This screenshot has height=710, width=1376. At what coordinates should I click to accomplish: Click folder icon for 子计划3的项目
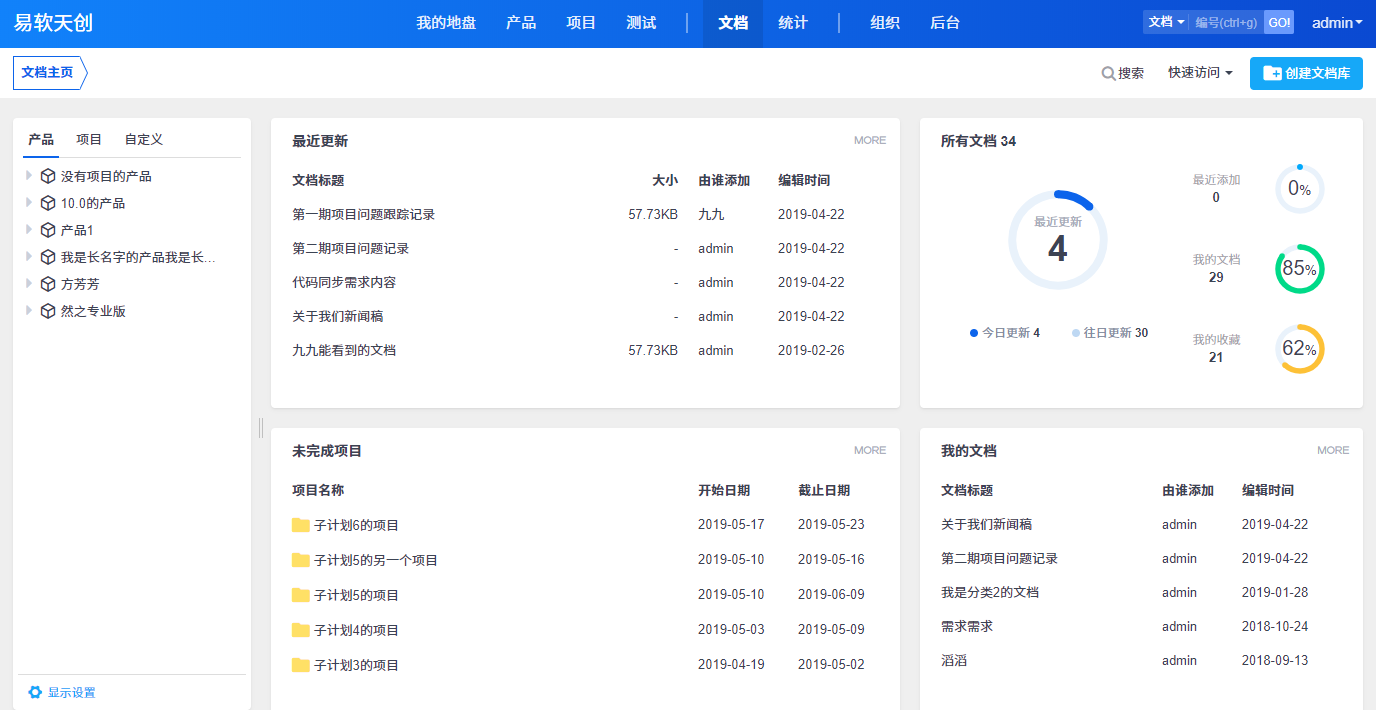pyautogui.click(x=301, y=665)
